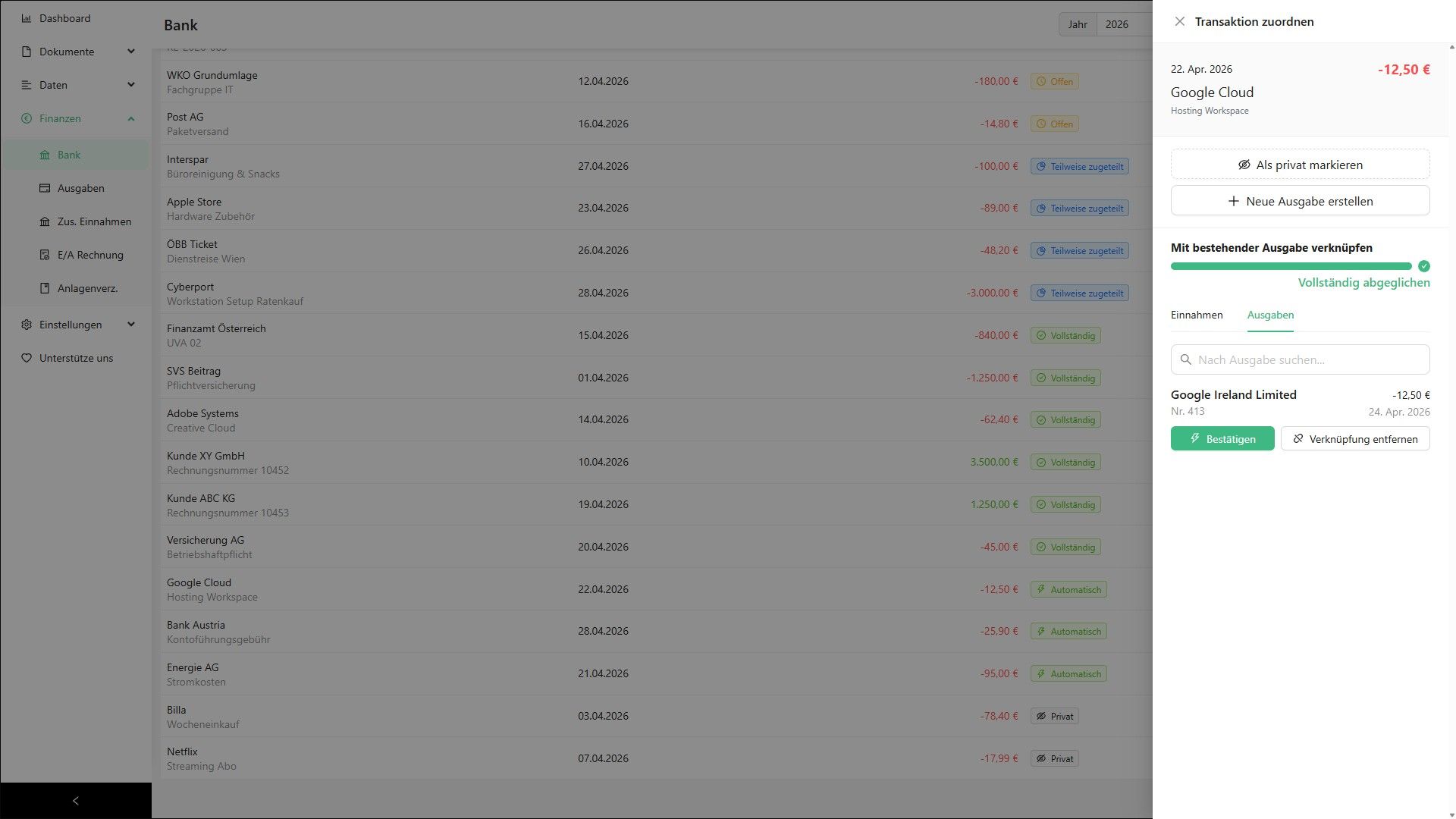The height and width of the screenshot is (819, 1456).
Task: Click the -3.000,00 € Cyberport amount
Action: tap(992, 293)
